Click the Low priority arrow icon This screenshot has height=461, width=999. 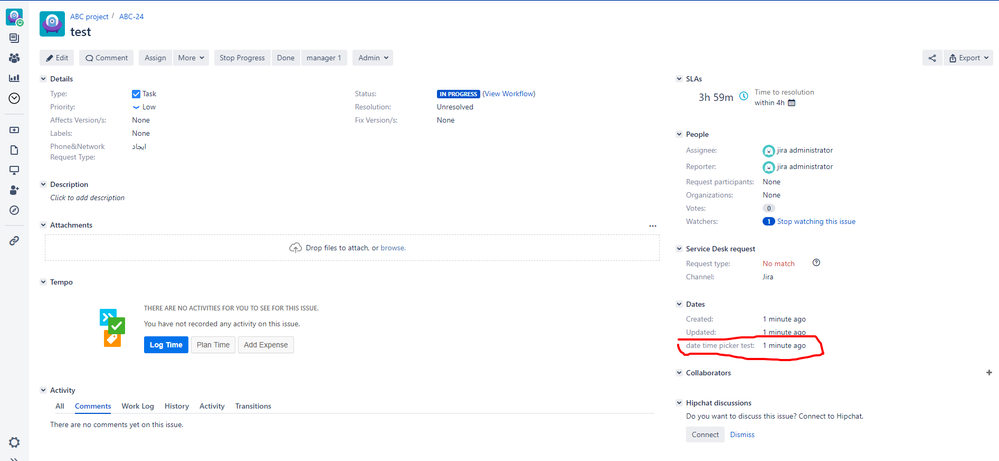pos(136,107)
